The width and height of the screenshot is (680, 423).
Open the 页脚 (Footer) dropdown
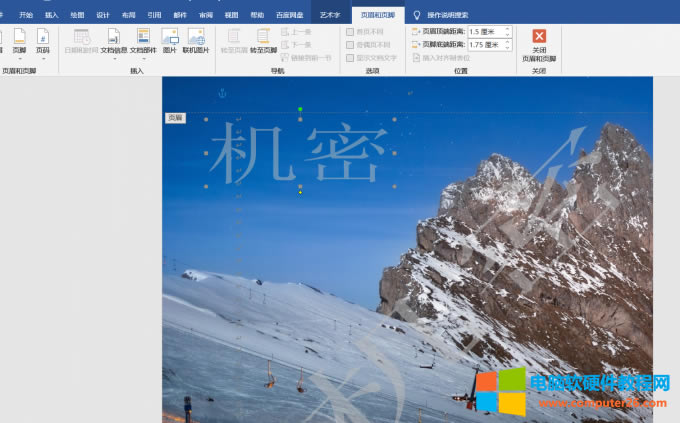coord(19,41)
